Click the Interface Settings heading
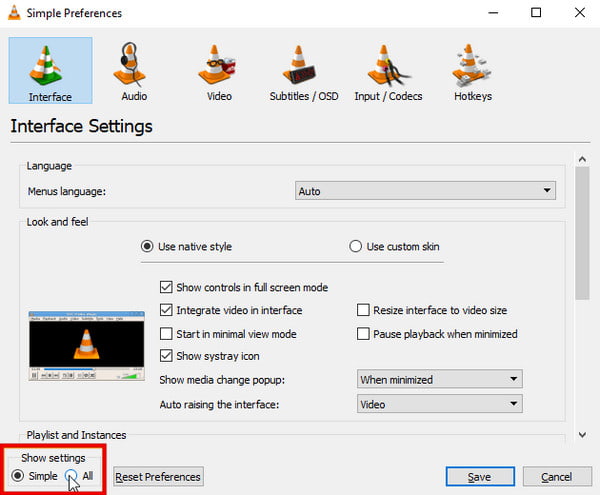The width and height of the screenshot is (600, 495). pyautogui.click(x=82, y=126)
